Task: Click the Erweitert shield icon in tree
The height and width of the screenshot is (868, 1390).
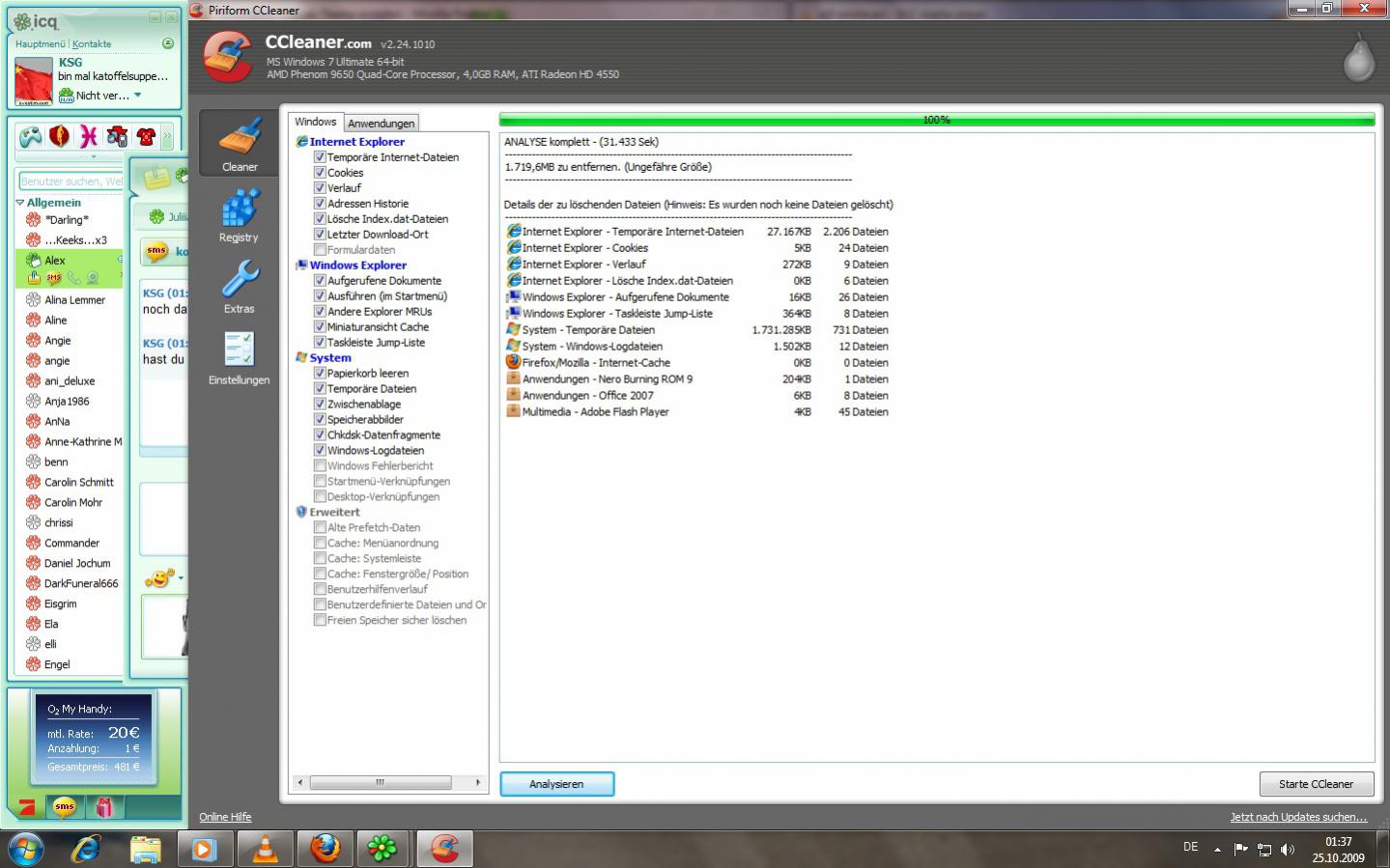Action: pyautogui.click(x=301, y=512)
